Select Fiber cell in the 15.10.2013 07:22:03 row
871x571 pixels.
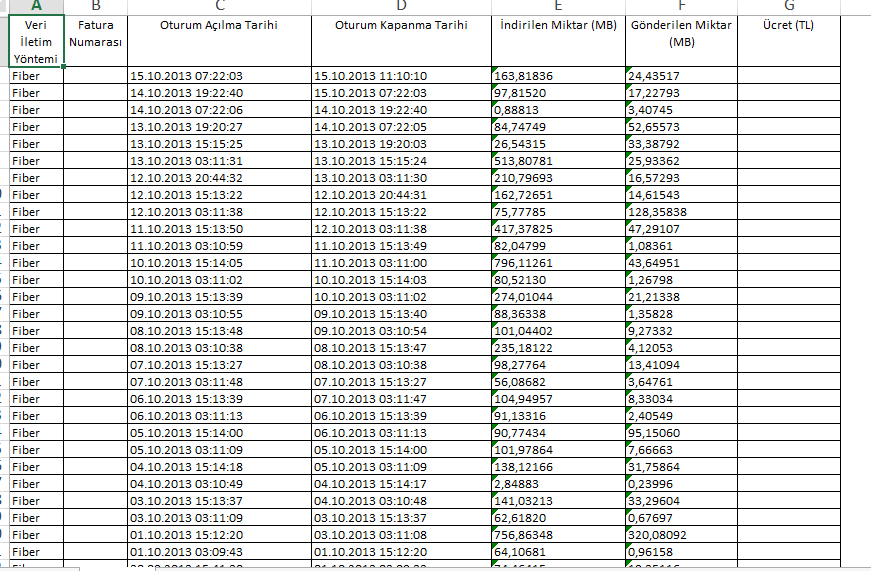[x=36, y=76]
